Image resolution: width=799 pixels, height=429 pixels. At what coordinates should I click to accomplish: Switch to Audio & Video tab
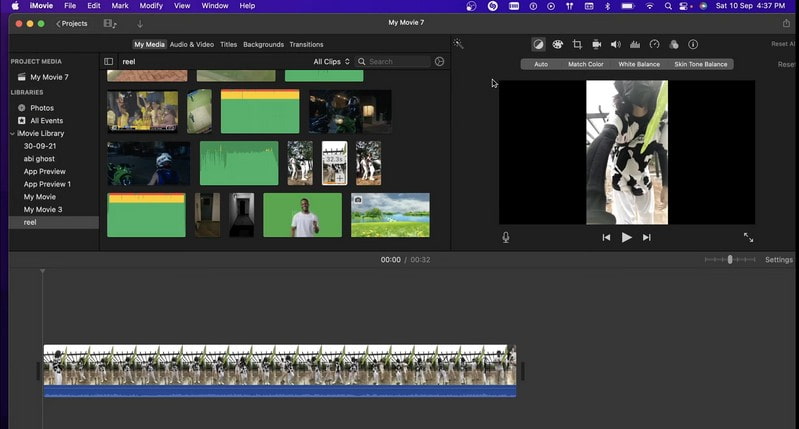pos(192,44)
